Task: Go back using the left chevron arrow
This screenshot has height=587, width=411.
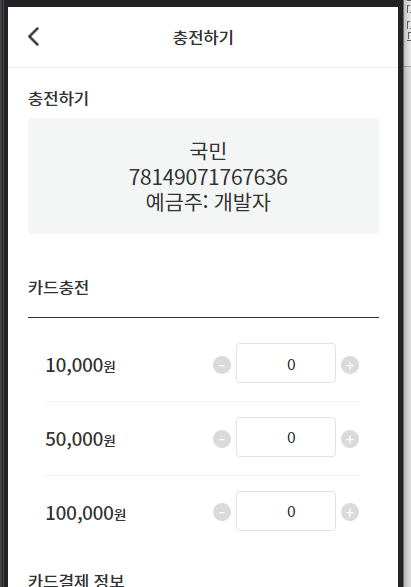Action: tap(34, 37)
